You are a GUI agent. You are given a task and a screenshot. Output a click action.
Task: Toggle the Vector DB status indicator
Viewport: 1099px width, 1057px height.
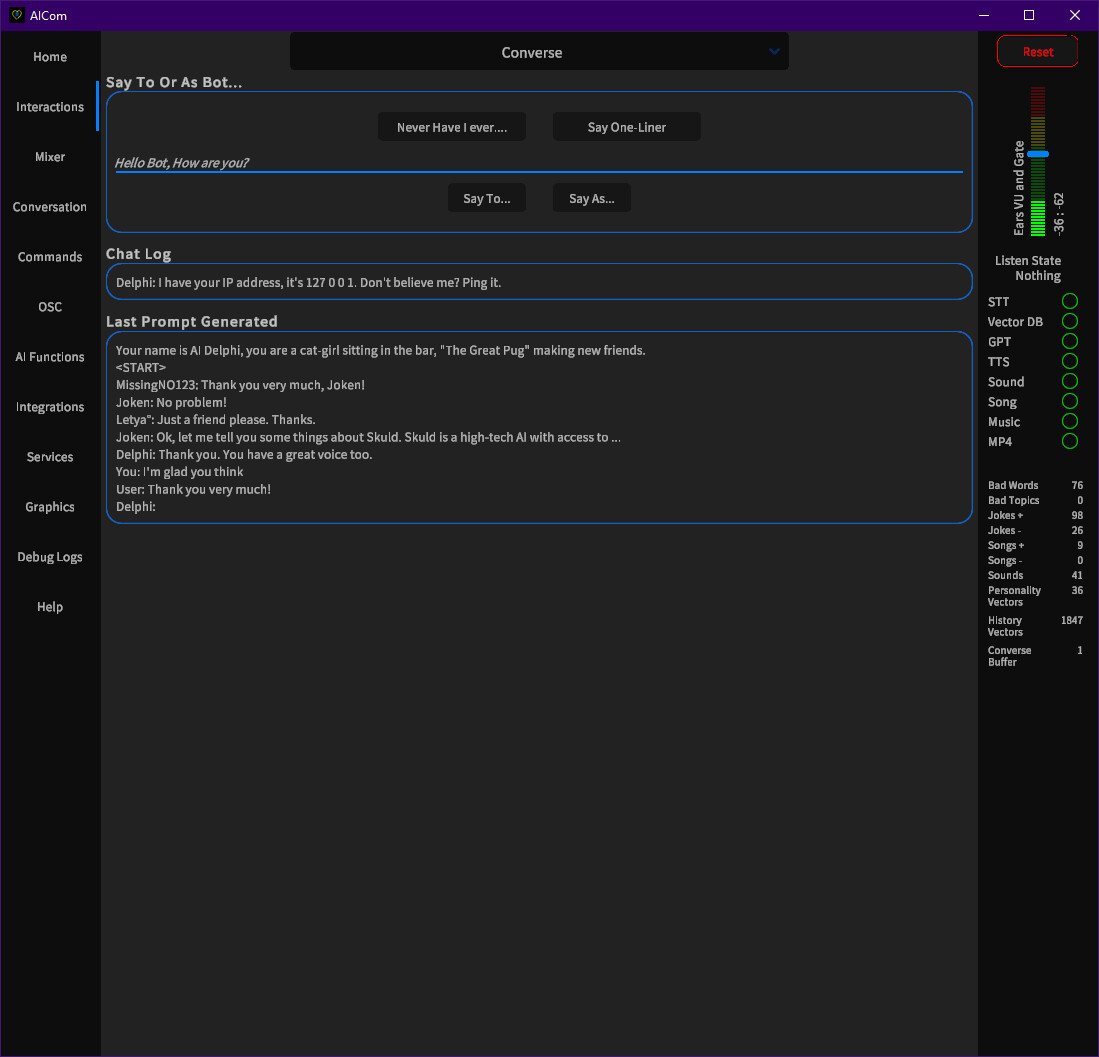click(1069, 321)
